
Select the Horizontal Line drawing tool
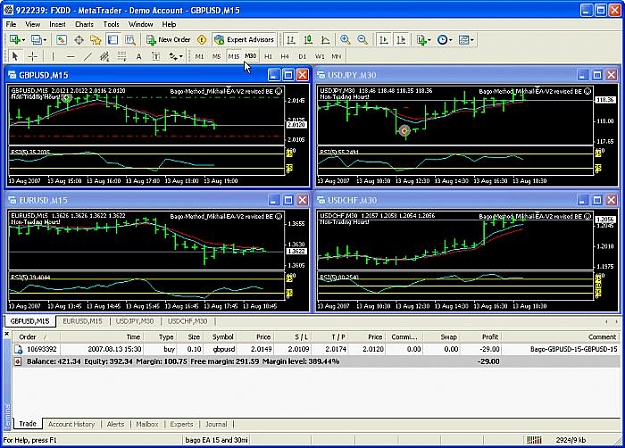71,57
